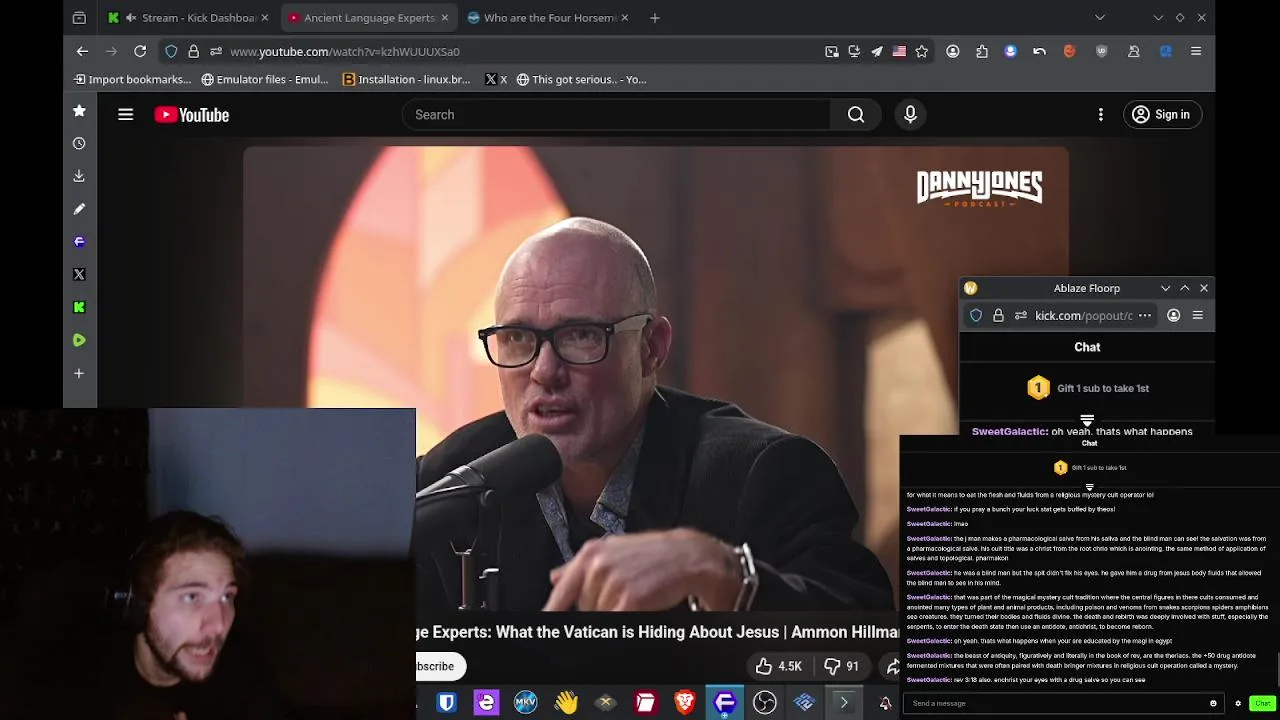Toggle tracking protection shield in address bar

[x=171, y=51]
